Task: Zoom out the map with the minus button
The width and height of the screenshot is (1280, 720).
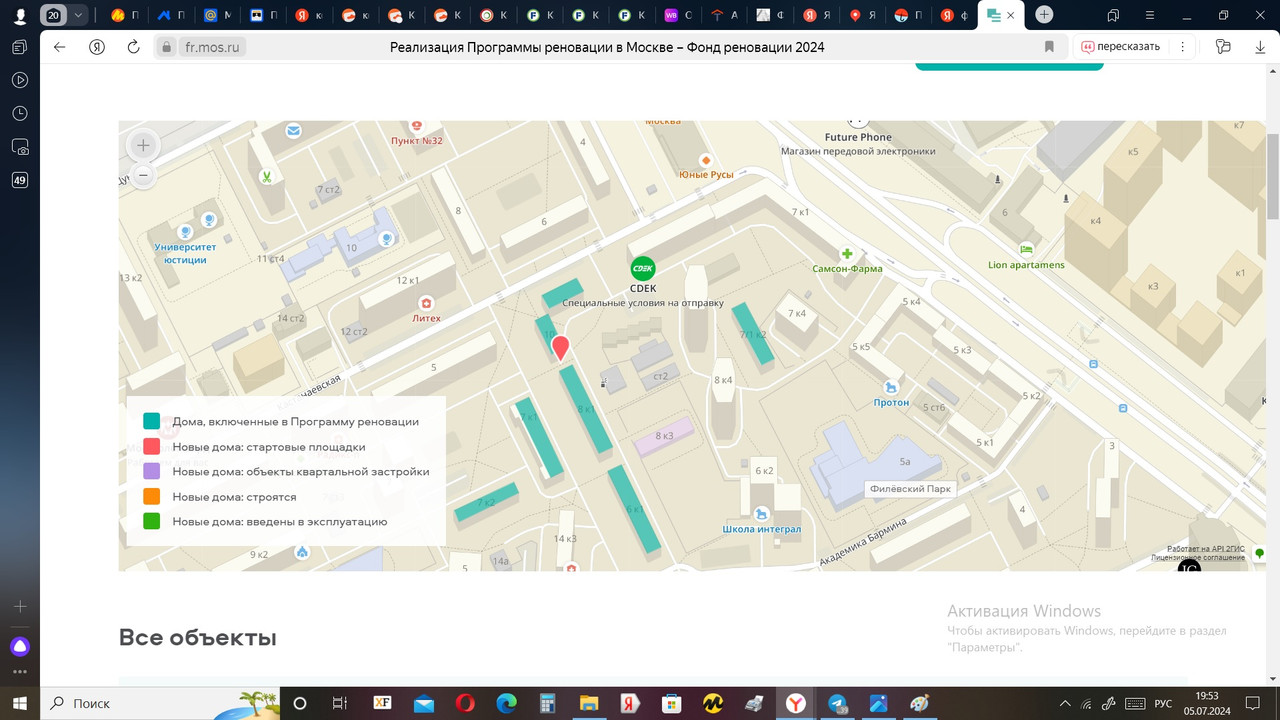Action: tap(143, 175)
